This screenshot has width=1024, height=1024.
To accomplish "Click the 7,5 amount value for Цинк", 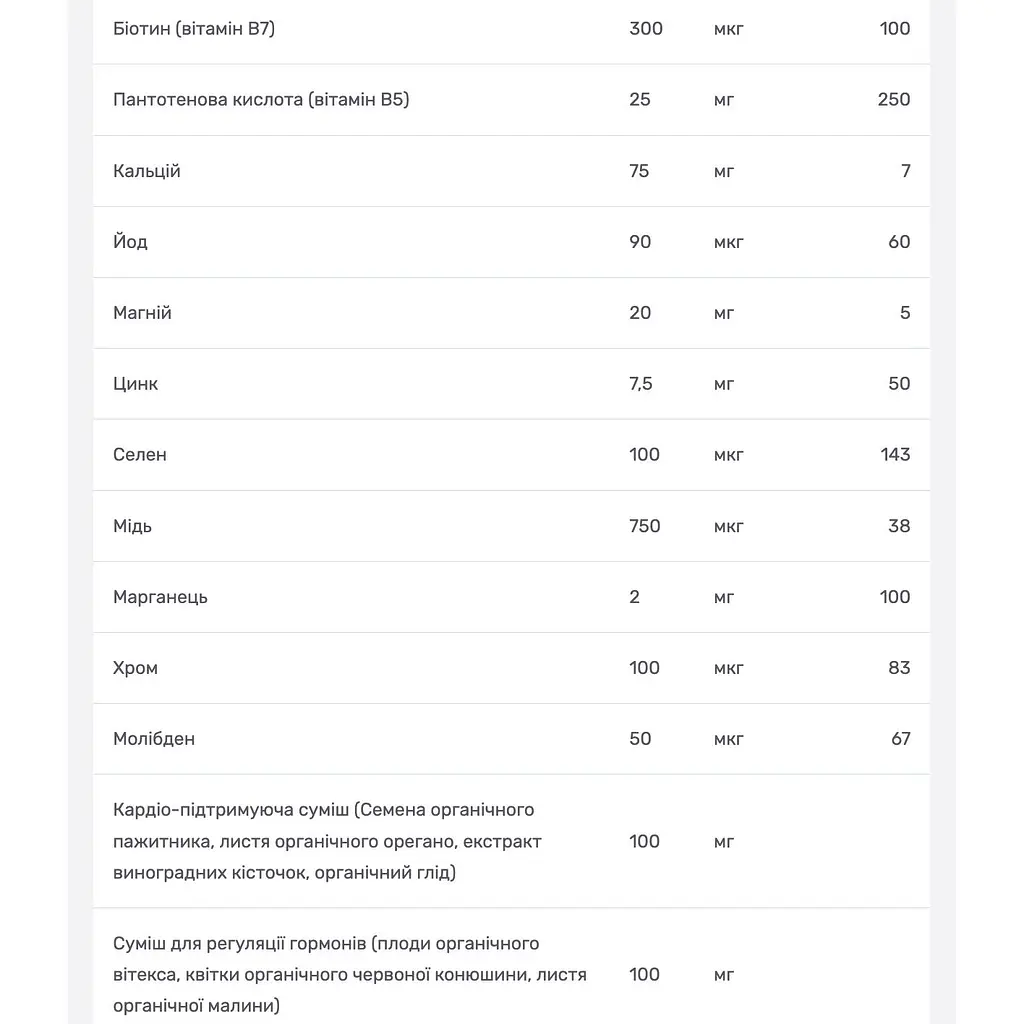I will 641,384.
